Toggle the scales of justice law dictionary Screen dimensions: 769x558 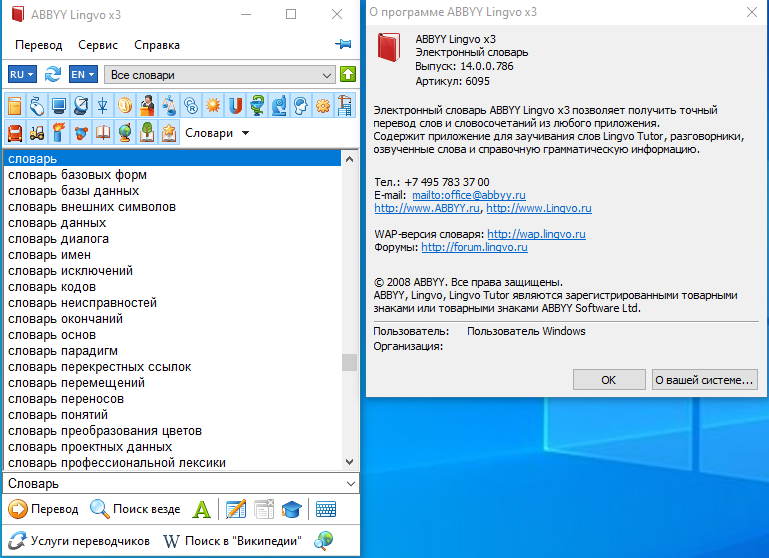[x=169, y=105]
